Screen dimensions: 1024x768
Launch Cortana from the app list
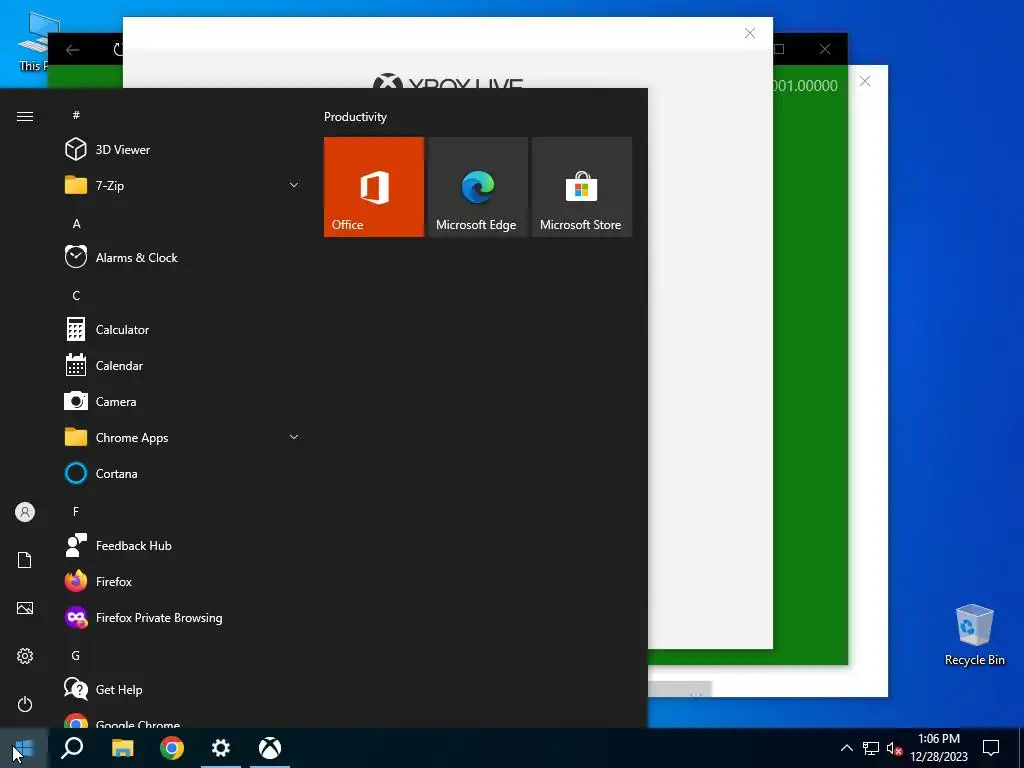pyautogui.click(x=183, y=473)
